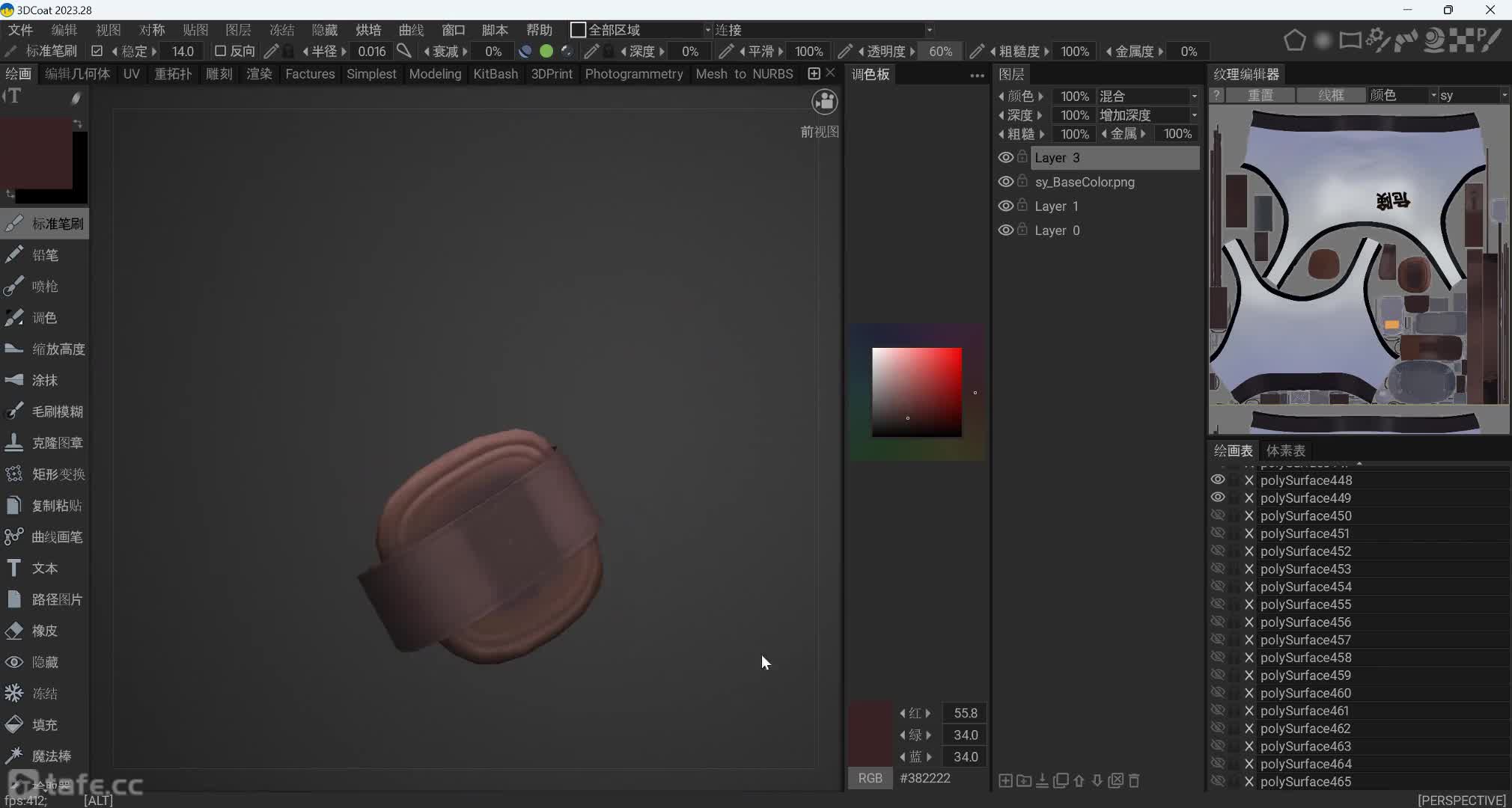Open the 文件 File menu
1512x808 pixels.
click(20, 30)
